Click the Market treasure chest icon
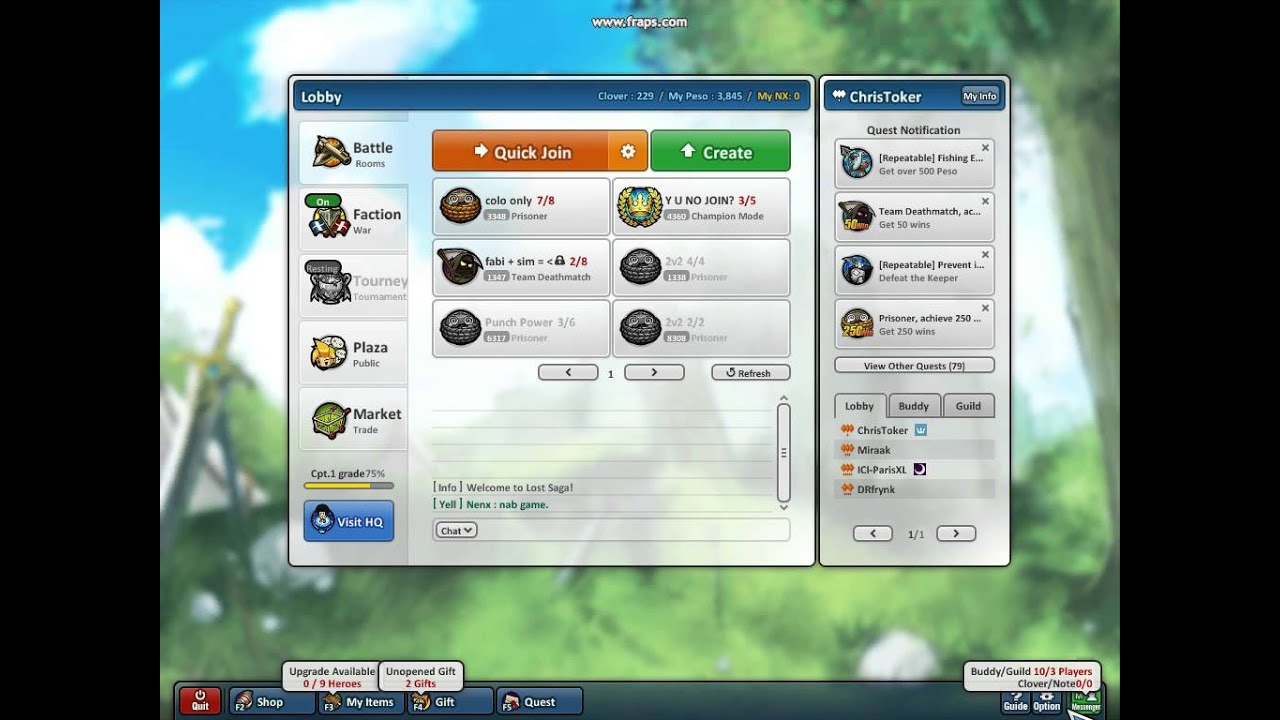This screenshot has width=1280, height=720. coord(329,420)
